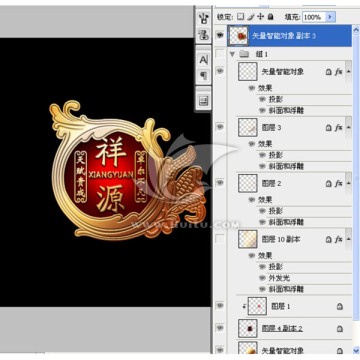Open the 填充 fill slider arrow
Screen dimensions: 360x360
(330, 17)
